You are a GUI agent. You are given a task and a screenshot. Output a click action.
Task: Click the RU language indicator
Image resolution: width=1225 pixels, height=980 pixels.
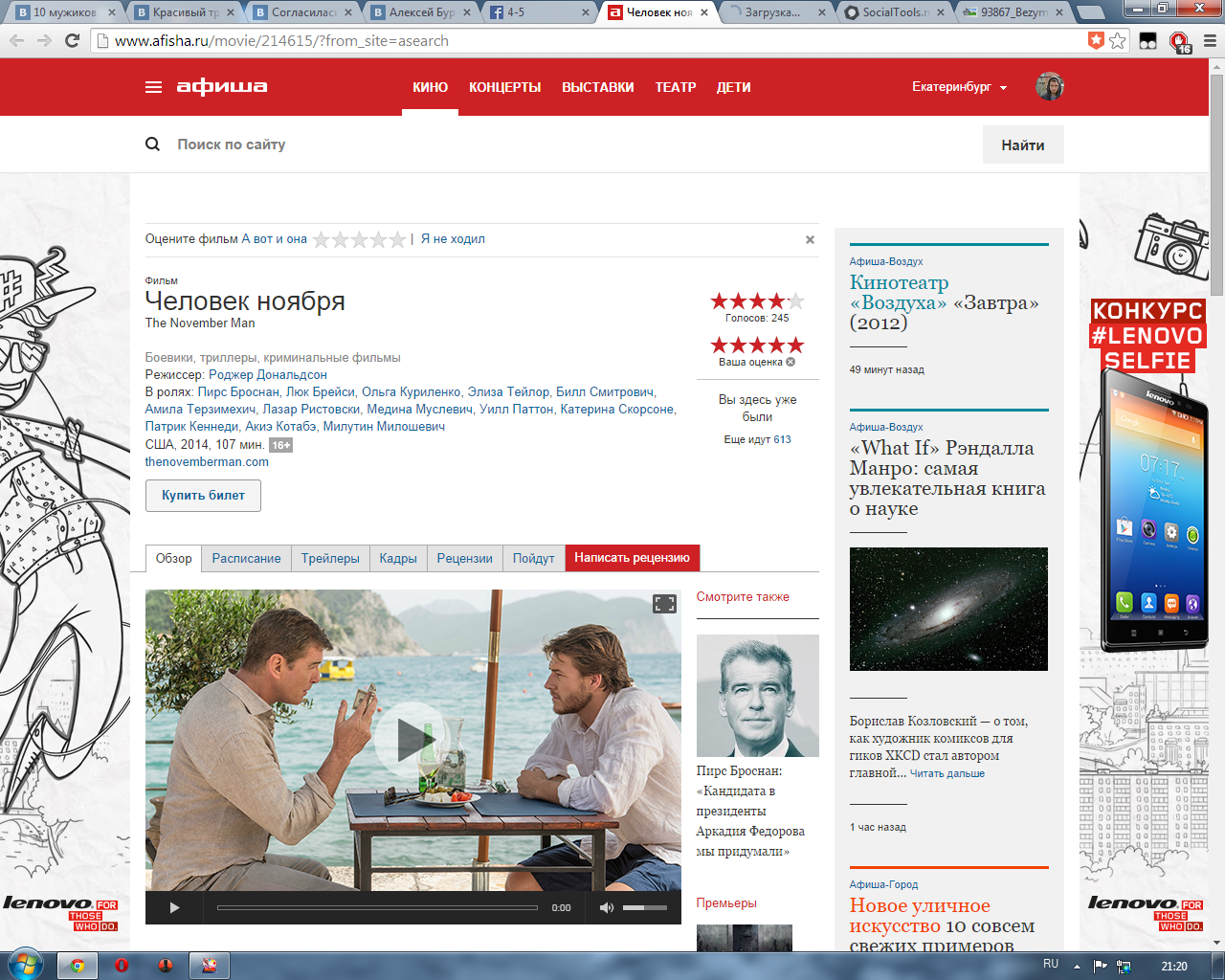1051,965
